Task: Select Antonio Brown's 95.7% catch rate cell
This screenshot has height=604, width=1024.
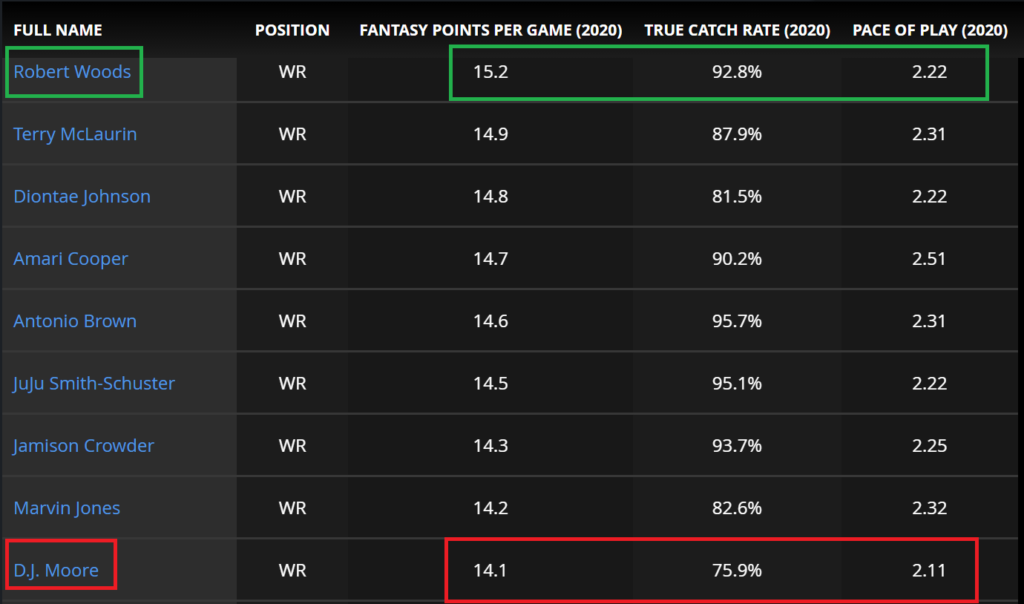Action: 737,320
